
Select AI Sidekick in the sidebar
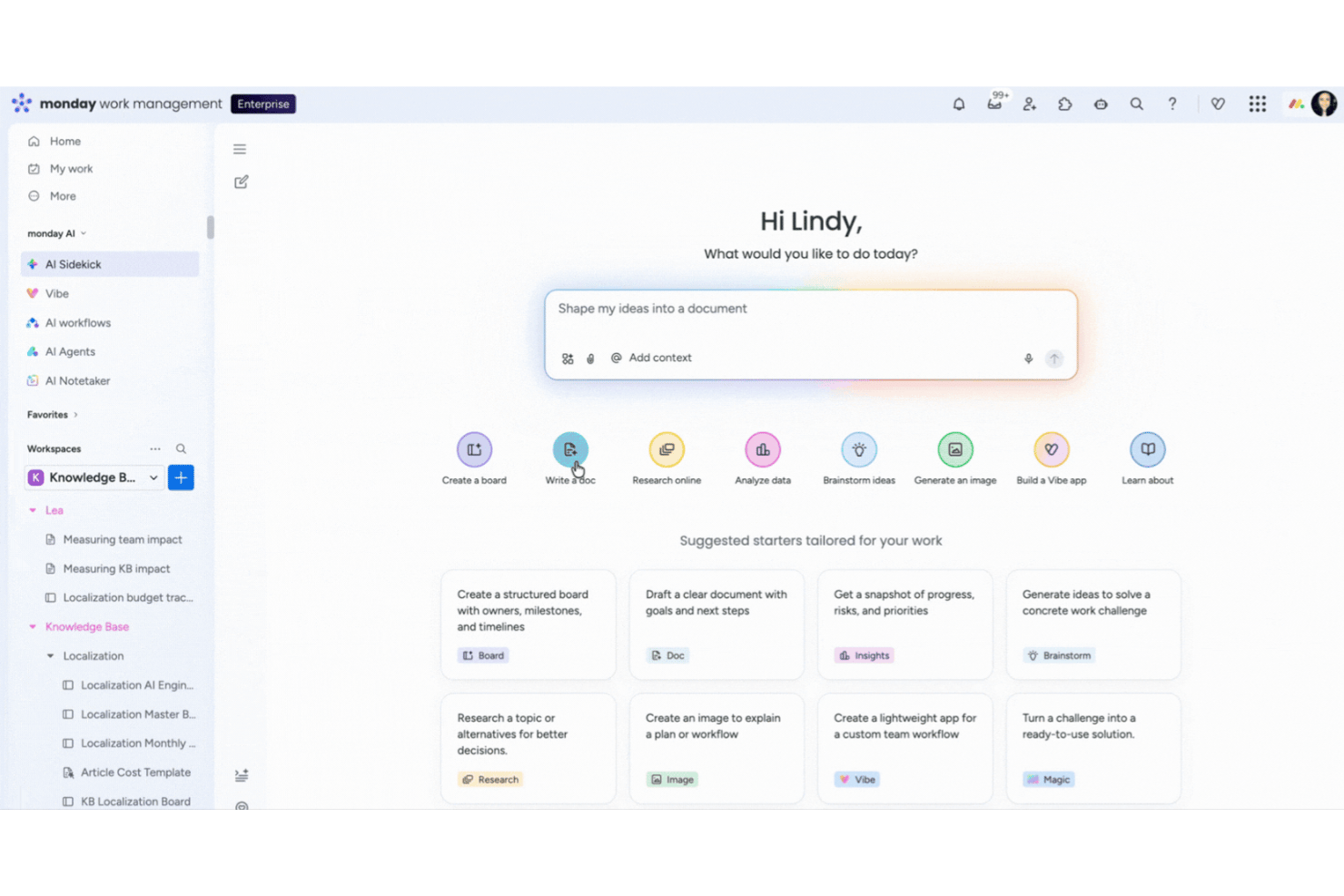click(110, 264)
